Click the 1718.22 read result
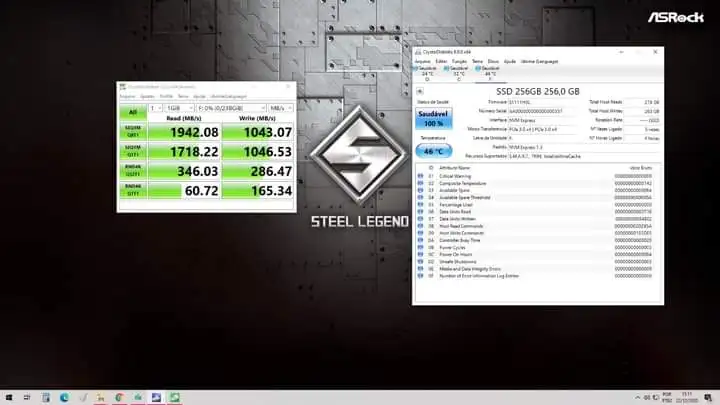 pos(184,152)
